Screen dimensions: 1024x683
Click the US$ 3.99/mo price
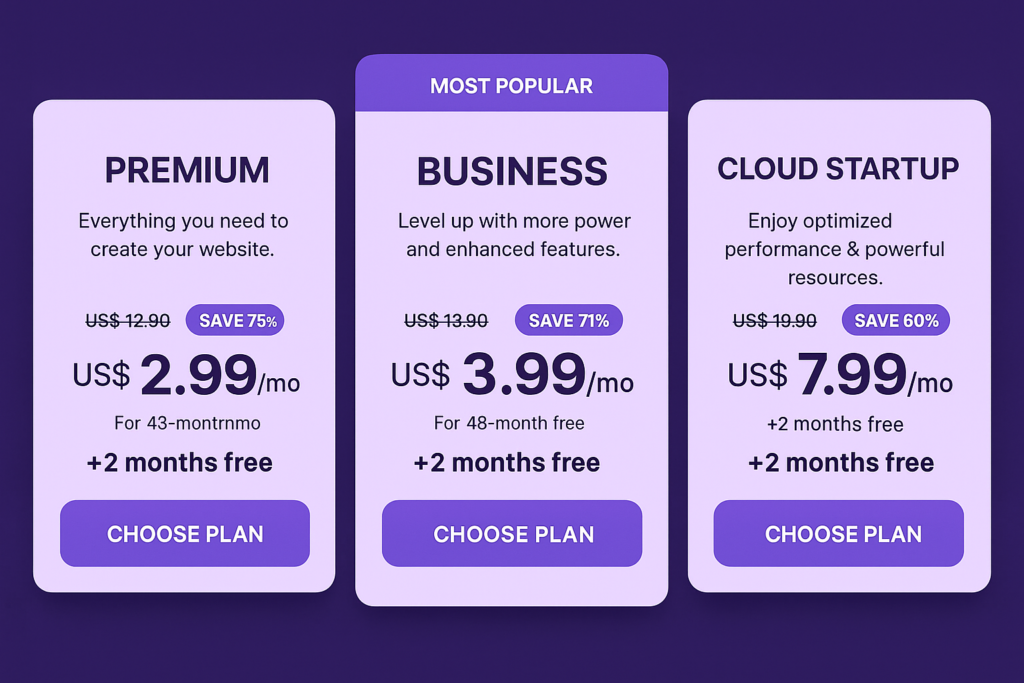(512, 374)
